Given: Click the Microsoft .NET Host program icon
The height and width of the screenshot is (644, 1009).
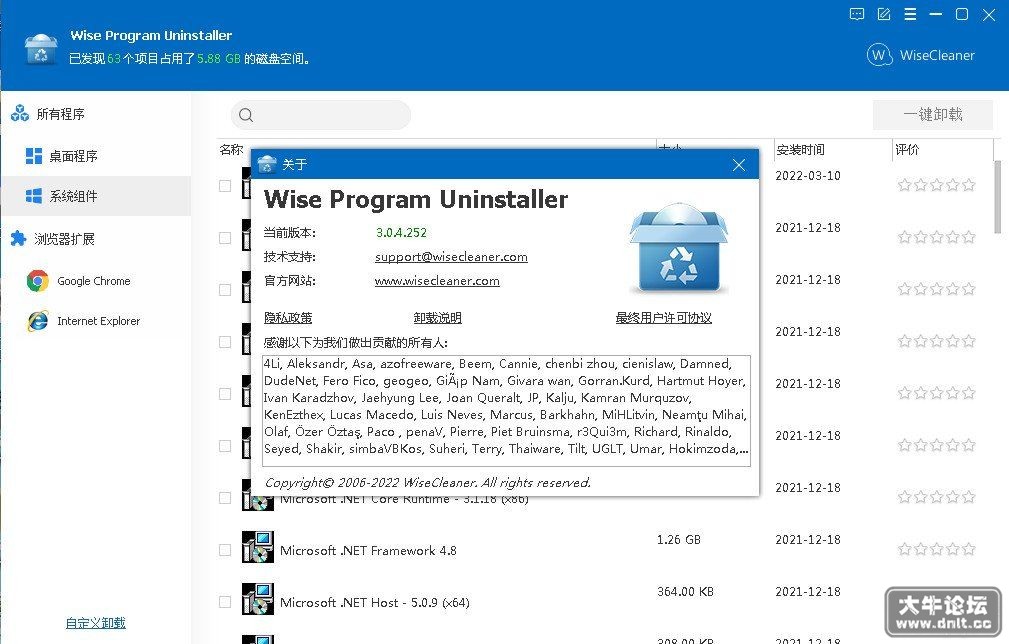Looking at the screenshot, I should (257, 599).
